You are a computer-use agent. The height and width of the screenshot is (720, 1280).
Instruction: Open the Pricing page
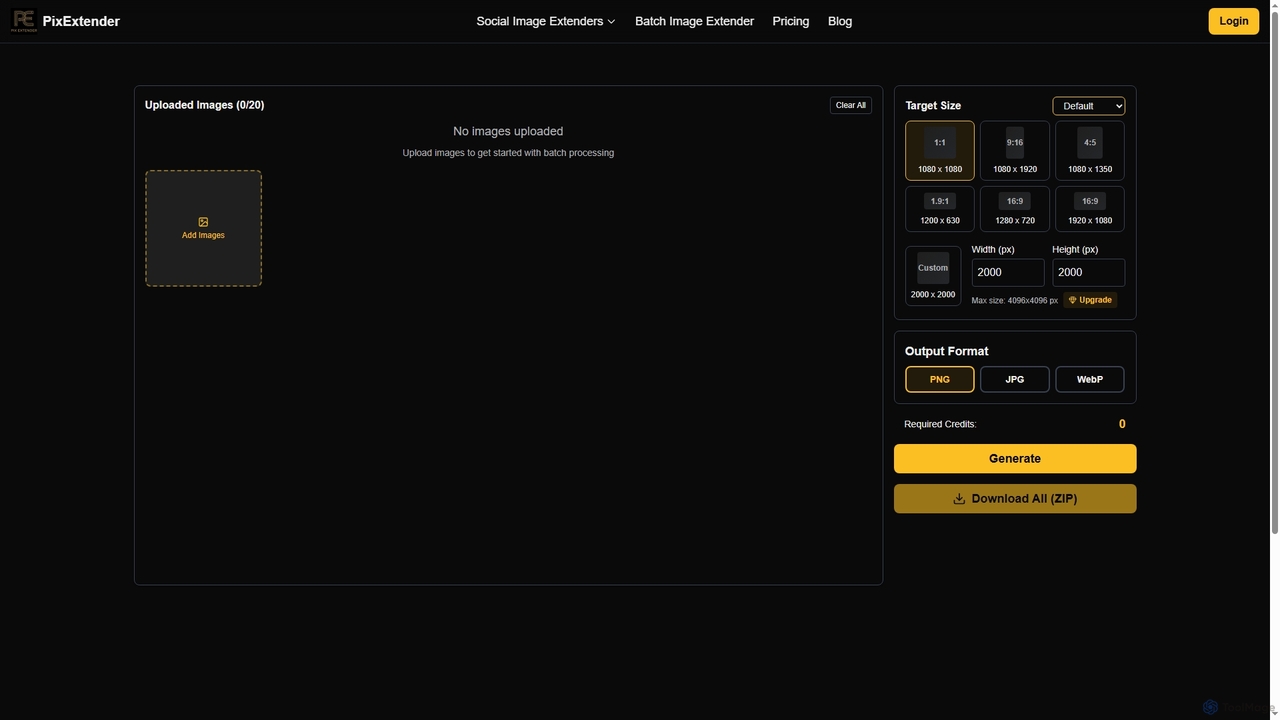pos(791,21)
